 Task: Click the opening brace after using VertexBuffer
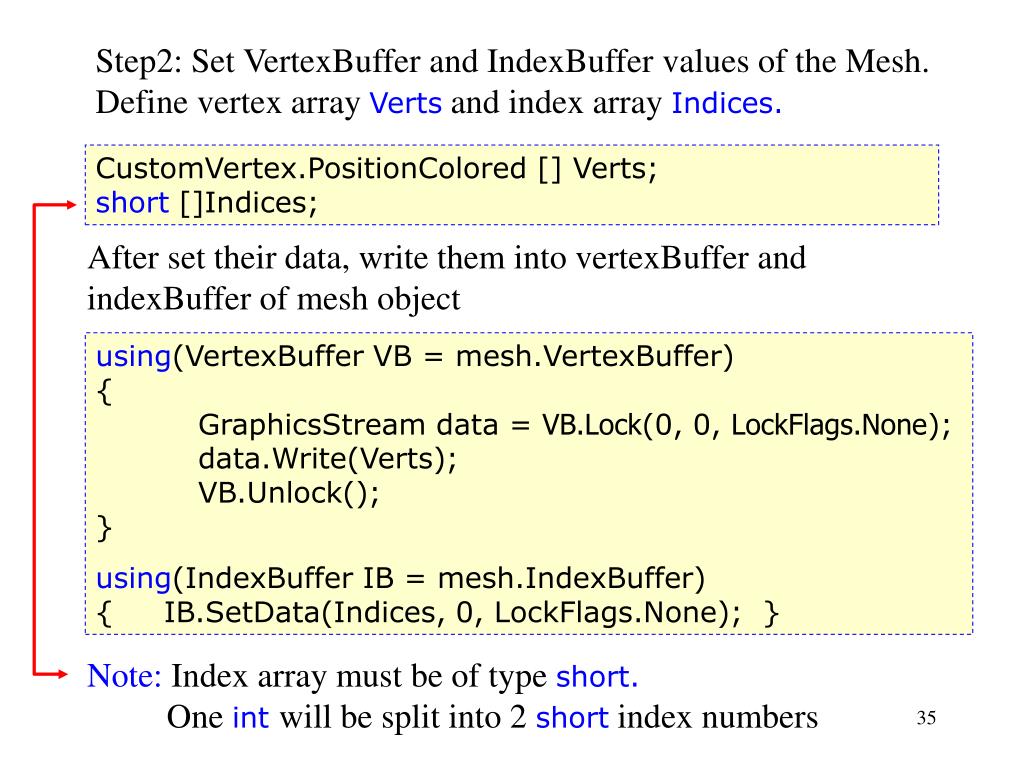(104, 392)
